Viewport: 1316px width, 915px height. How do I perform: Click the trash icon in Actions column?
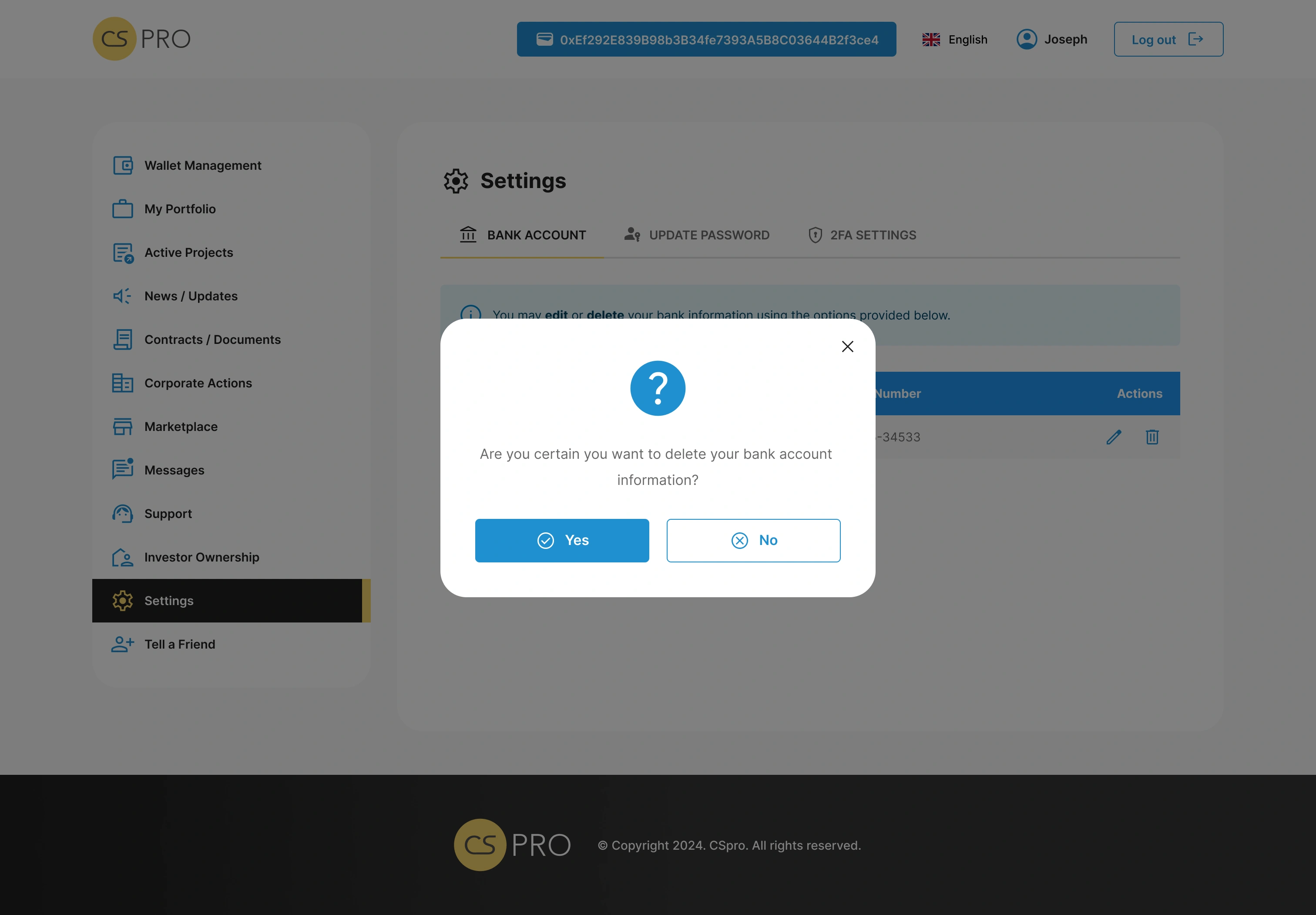(1152, 437)
